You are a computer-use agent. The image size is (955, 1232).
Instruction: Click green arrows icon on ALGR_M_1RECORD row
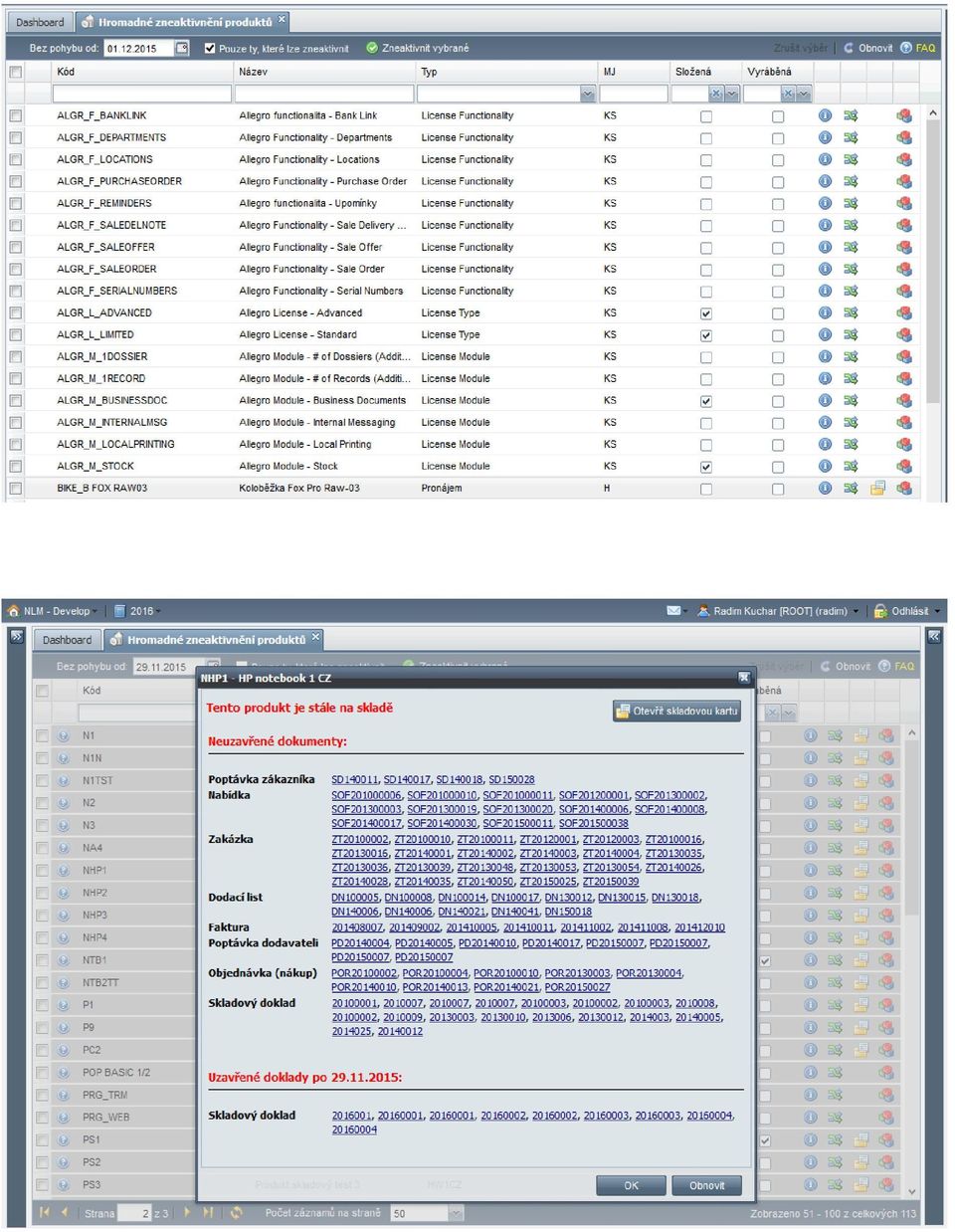pyautogui.click(x=851, y=378)
